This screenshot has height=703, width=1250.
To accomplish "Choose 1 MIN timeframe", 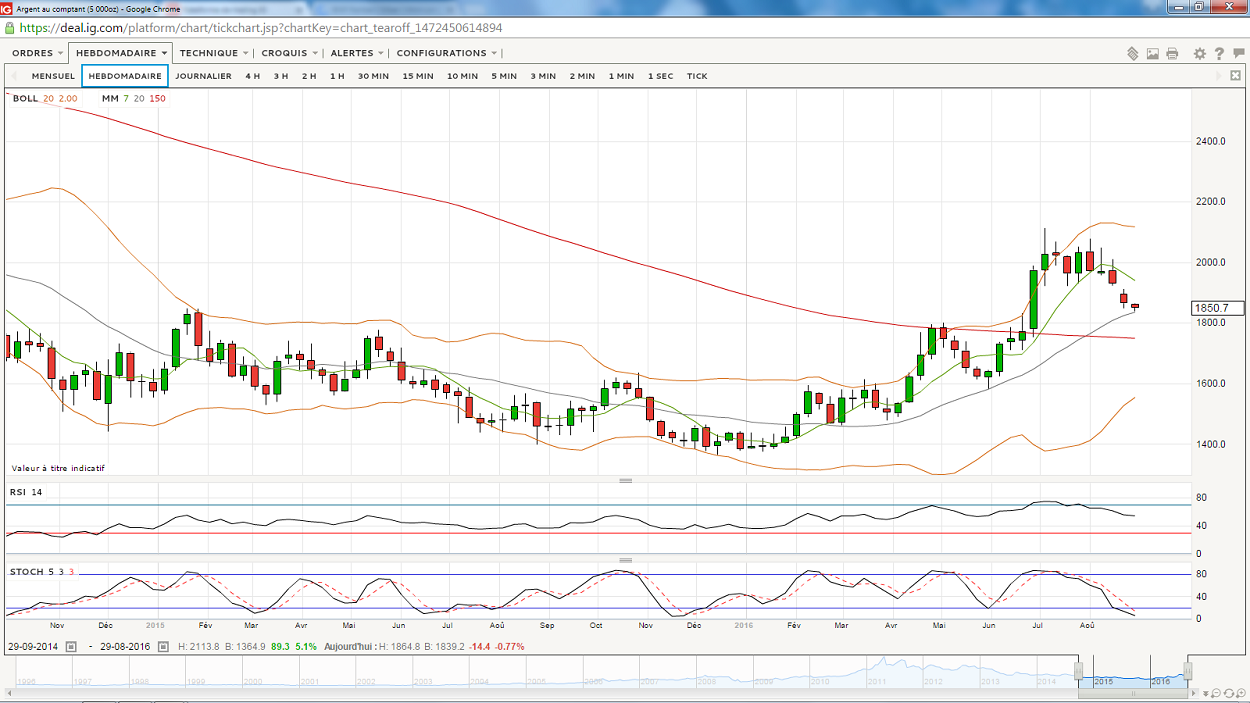I will click(x=621, y=76).
